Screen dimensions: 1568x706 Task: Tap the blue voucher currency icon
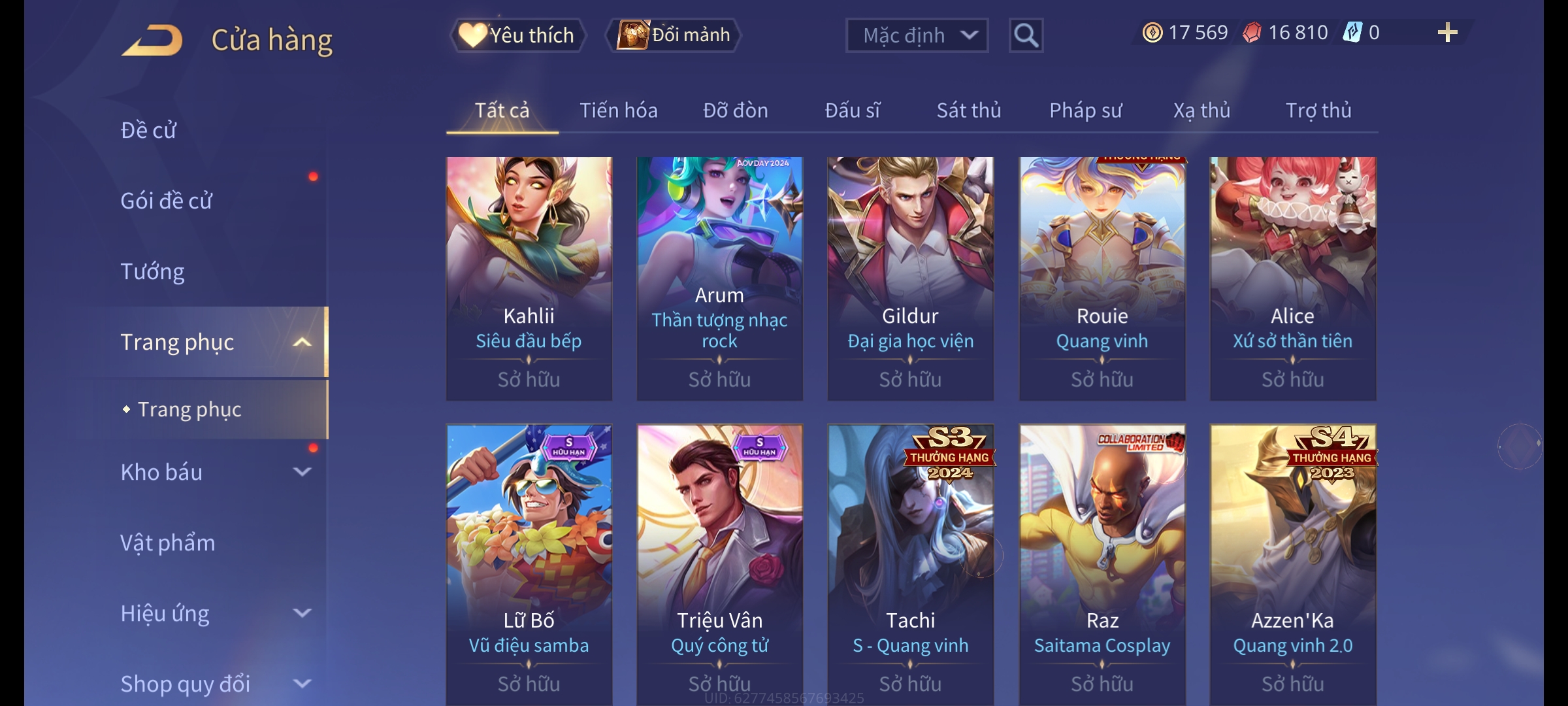click(x=1352, y=33)
